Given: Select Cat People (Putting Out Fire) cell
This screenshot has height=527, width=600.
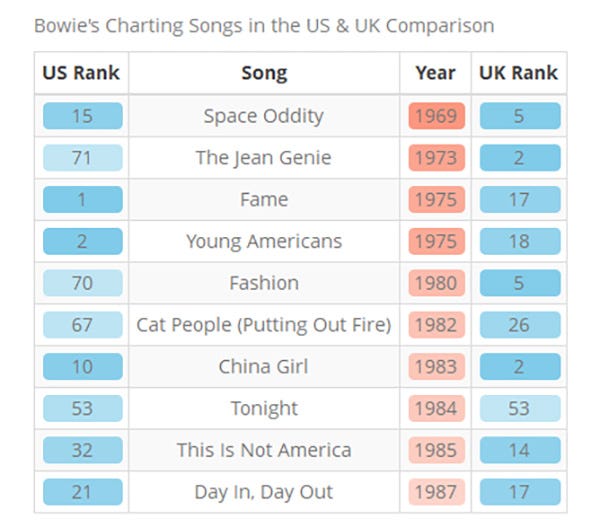Looking at the screenshot, I should 264,325.
